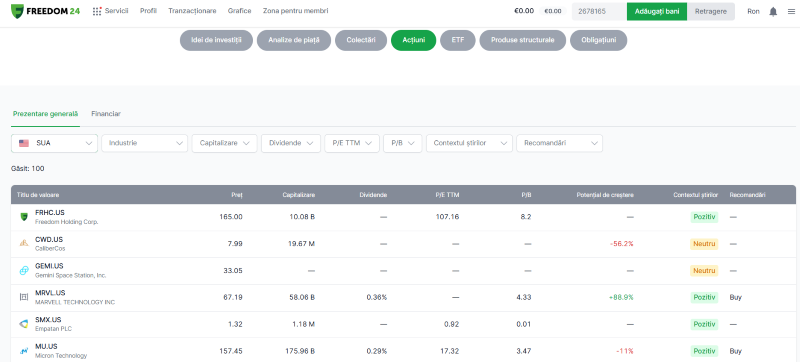Open the Capitalizare filter dropdown

[x=224, y=143]
